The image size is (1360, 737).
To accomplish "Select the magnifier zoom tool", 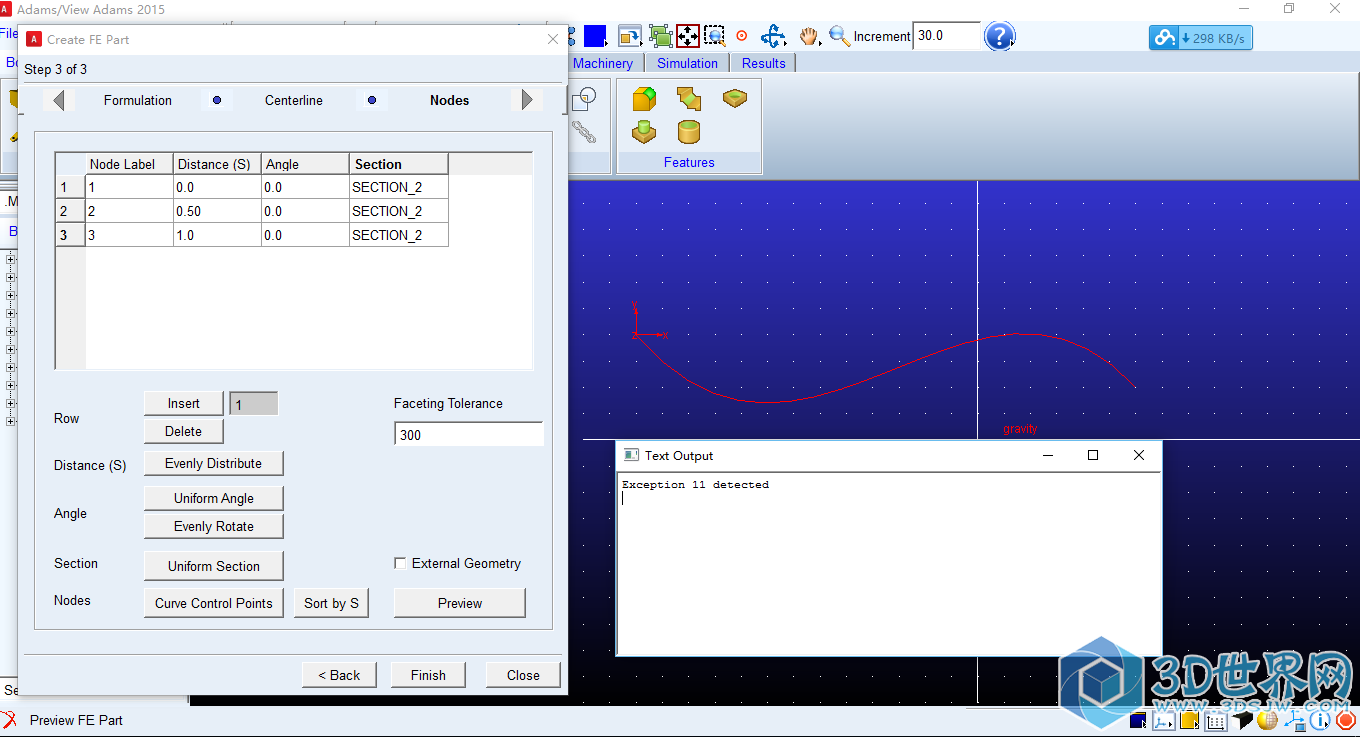I will (x=839, y=36).
